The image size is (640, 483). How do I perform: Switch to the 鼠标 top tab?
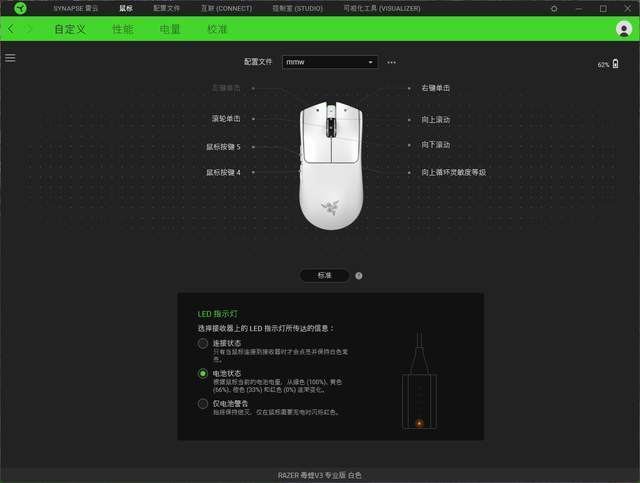click(126, 8)
